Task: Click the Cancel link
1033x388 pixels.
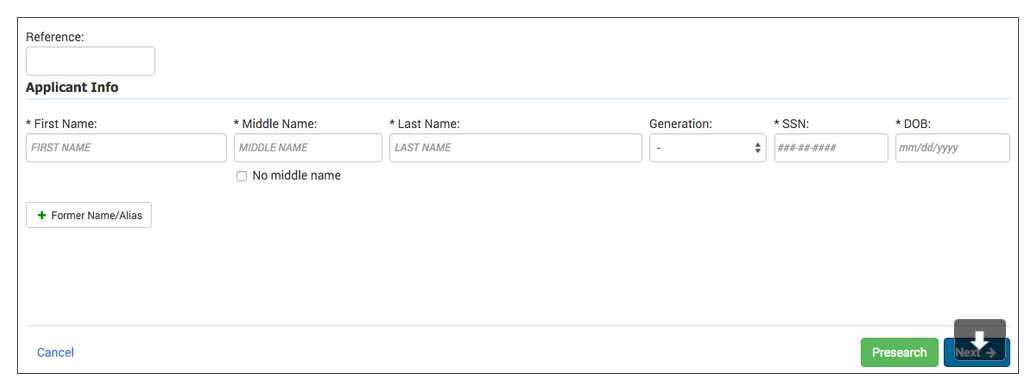Action: click(x=55, y=352)
